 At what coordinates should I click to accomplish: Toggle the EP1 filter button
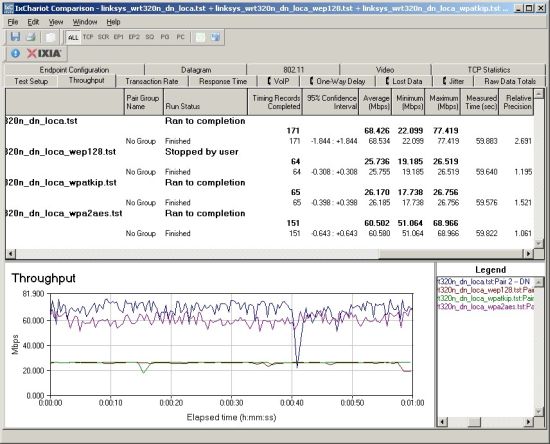[119, 37]
